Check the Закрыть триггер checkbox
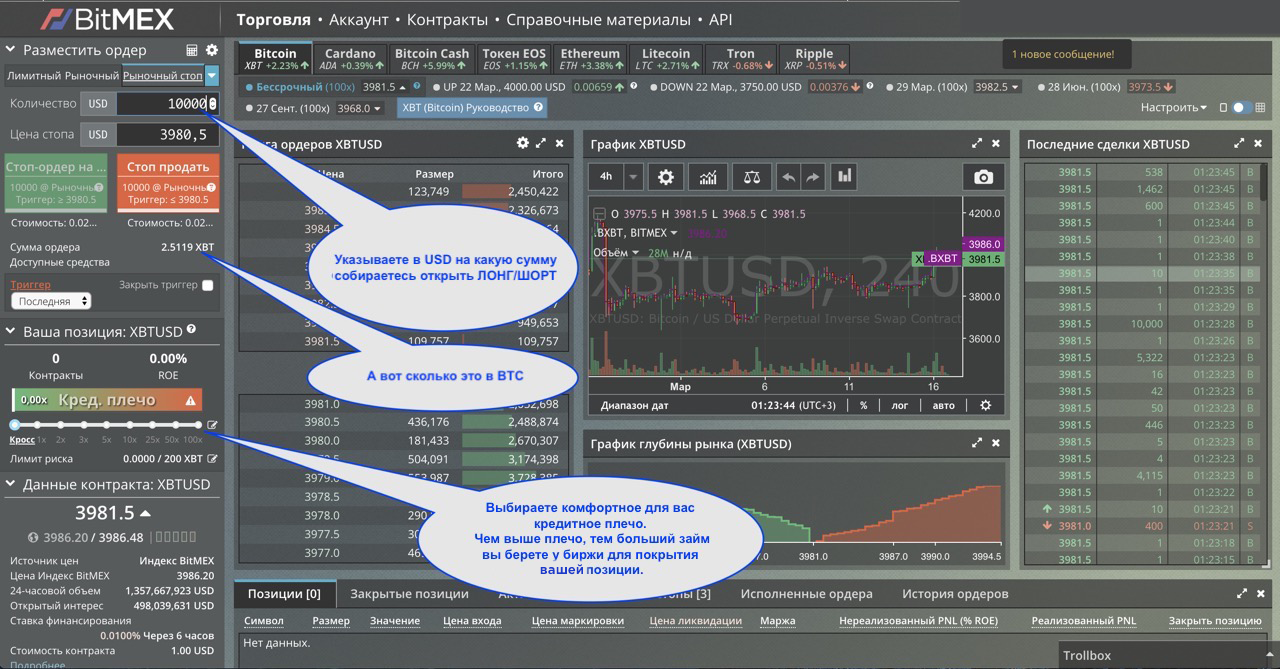 (x=208, y=285)
